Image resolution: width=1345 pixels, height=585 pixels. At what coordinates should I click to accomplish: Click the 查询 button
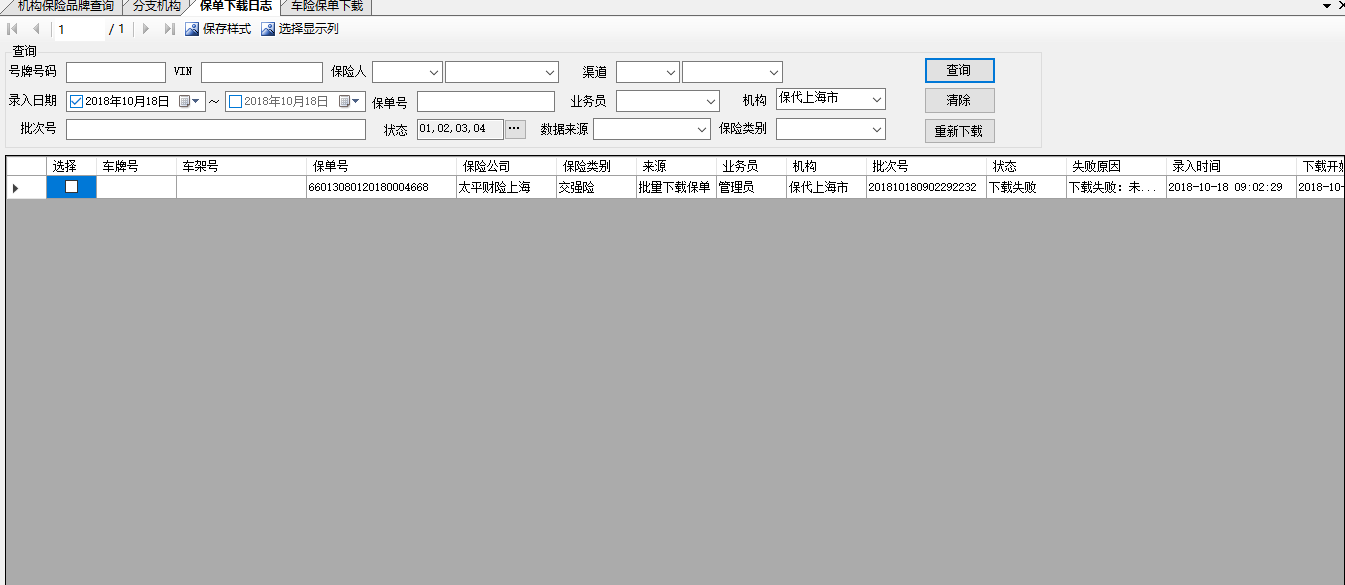(x=959, y=70)
